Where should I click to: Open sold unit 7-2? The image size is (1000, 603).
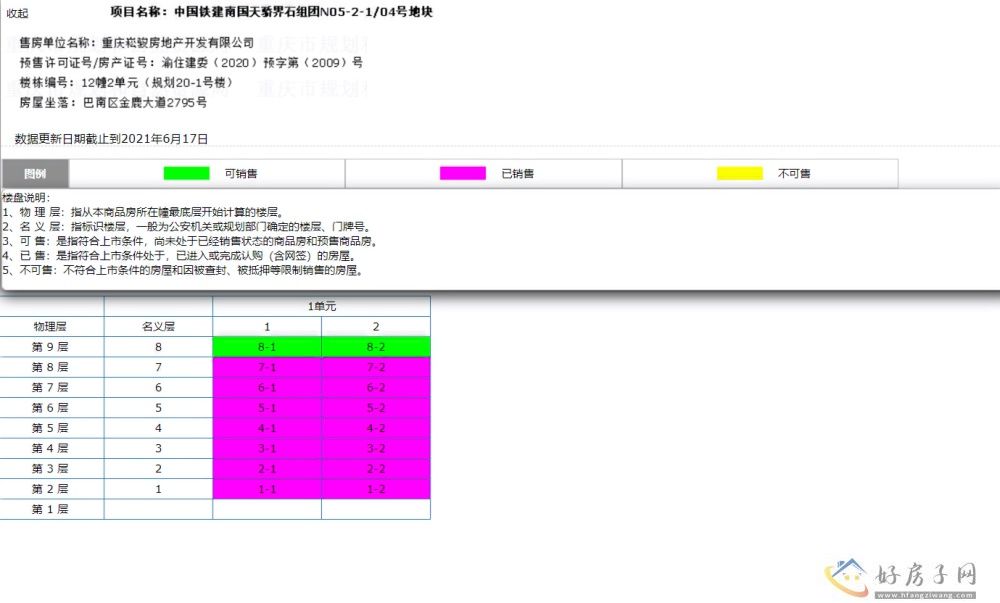coord(376,367)
